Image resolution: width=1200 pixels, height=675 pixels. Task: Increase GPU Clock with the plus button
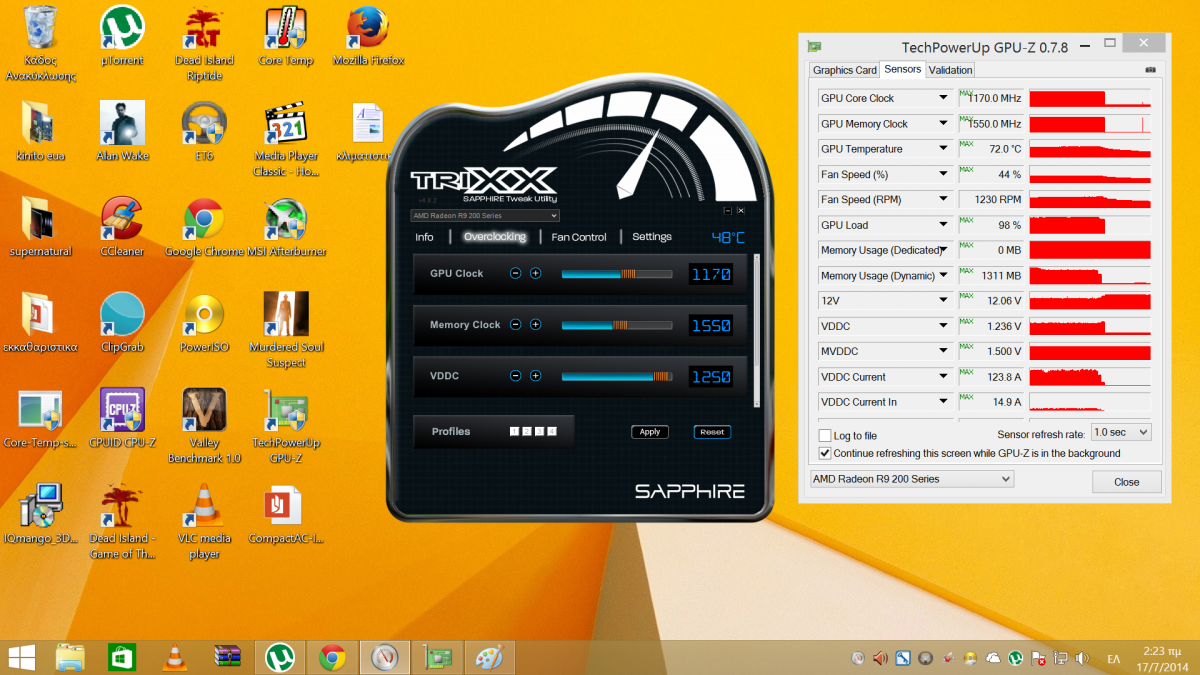coord(536,273)
